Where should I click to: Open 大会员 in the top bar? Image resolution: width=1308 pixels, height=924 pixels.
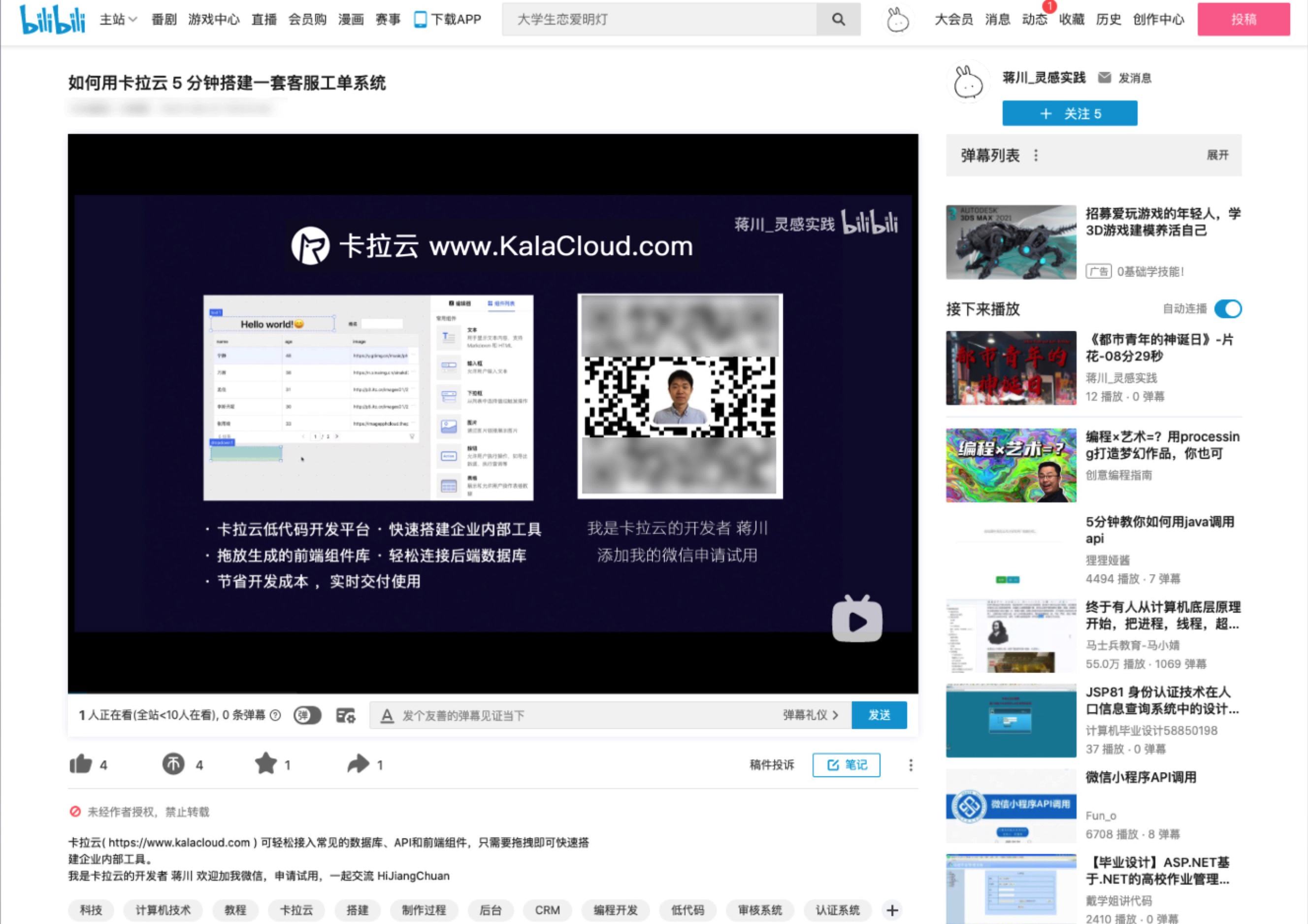pyautogui.click(x=953, y=19)
